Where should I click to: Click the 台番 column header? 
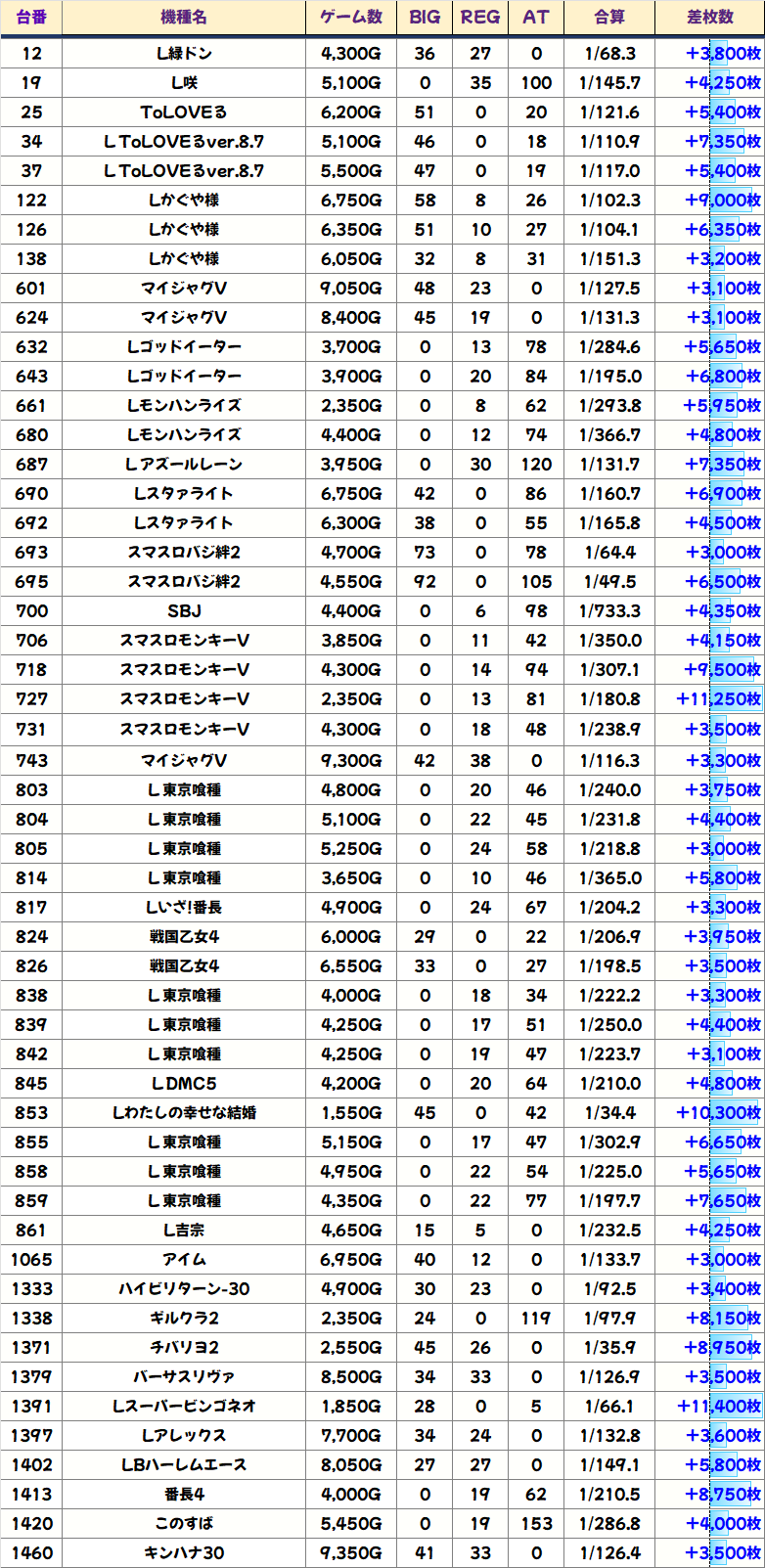[31, 18]
